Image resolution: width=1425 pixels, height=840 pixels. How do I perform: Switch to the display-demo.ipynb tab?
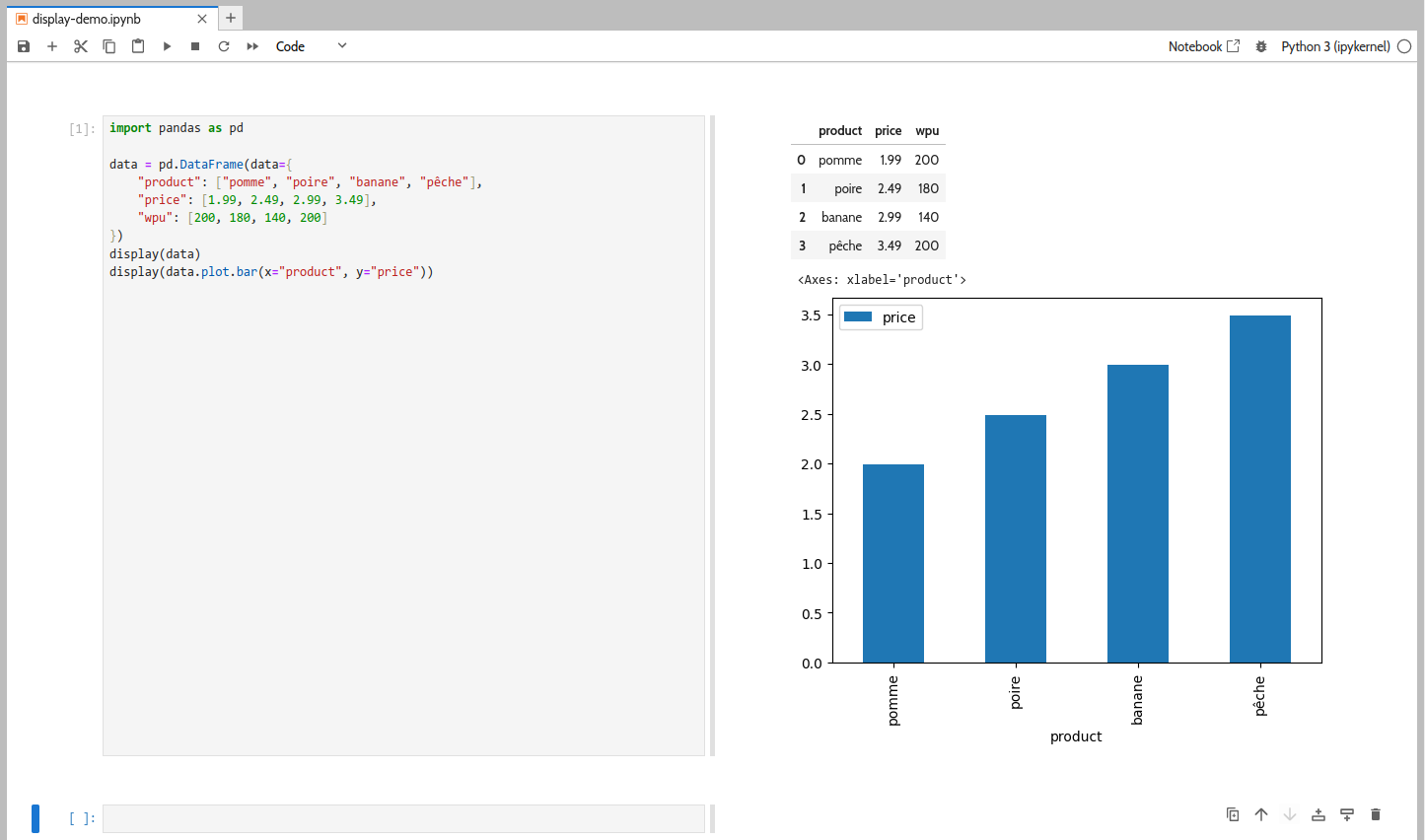coord(87,19)
